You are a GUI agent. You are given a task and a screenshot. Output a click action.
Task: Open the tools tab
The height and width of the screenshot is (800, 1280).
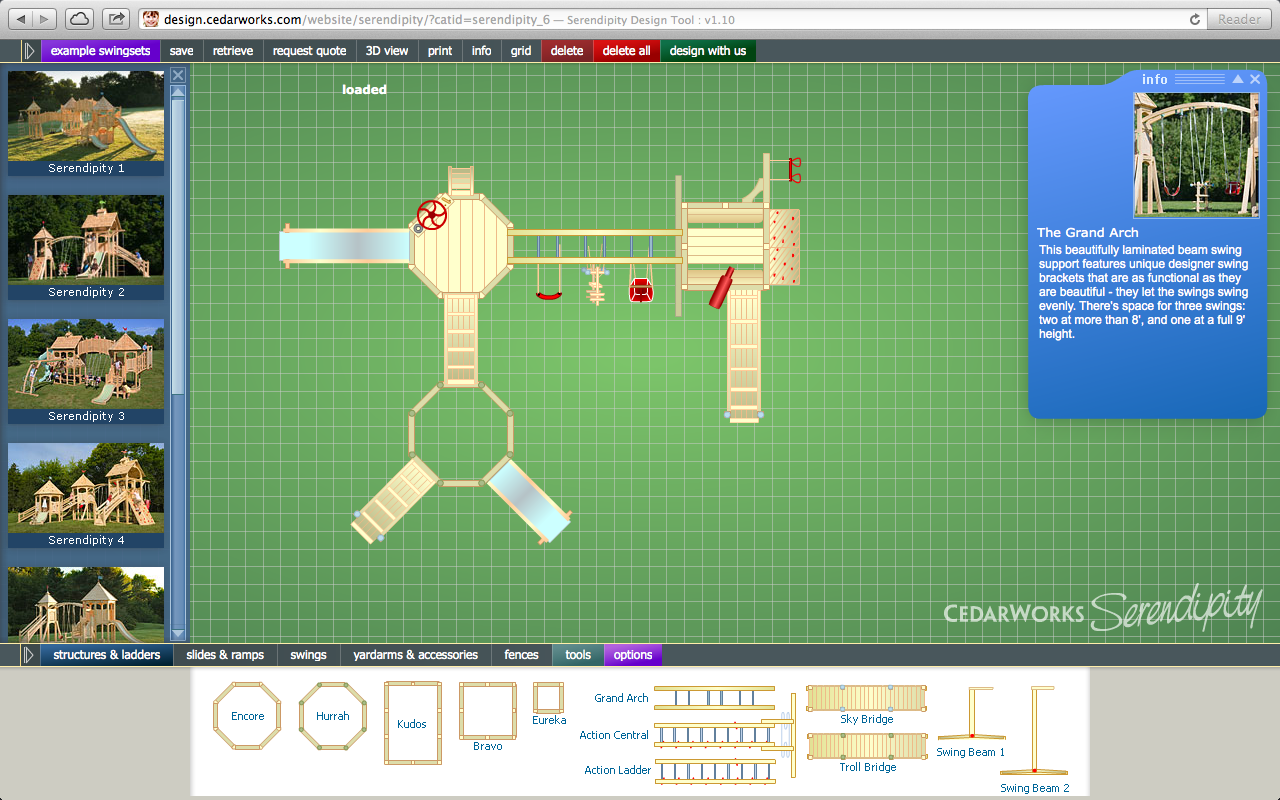point(578,655)
